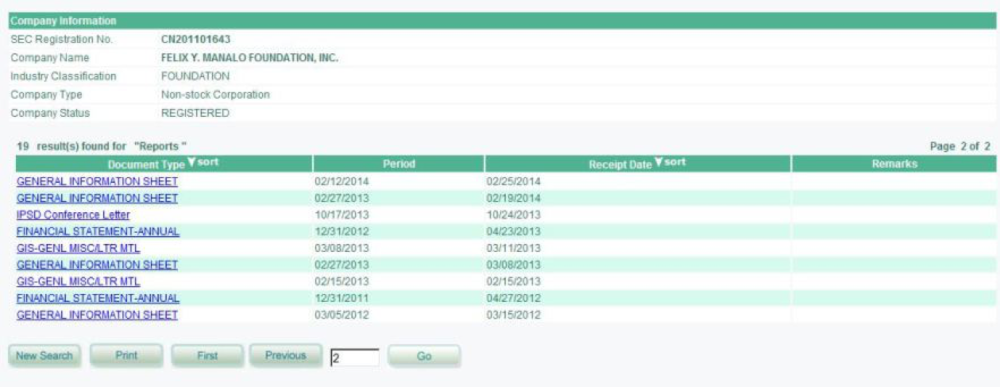Open Financial Statement-Annual for period 12/31/2012

point(98,231)
